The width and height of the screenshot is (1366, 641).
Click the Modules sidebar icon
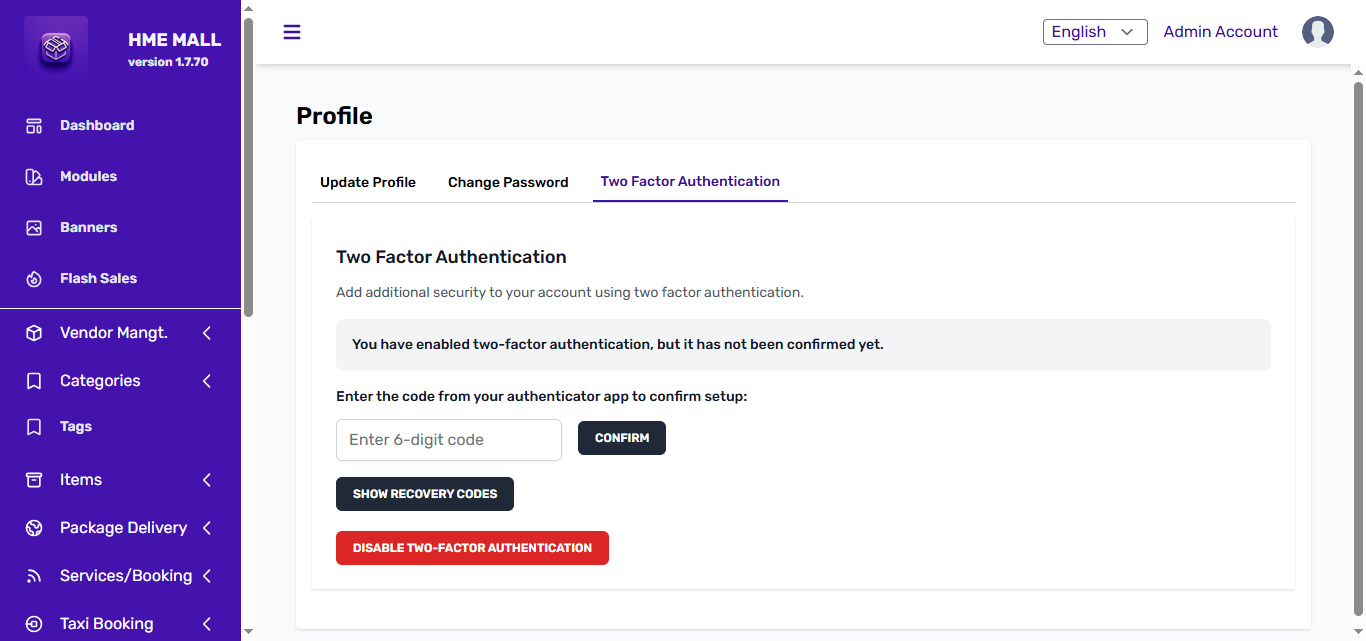point(34,177)
